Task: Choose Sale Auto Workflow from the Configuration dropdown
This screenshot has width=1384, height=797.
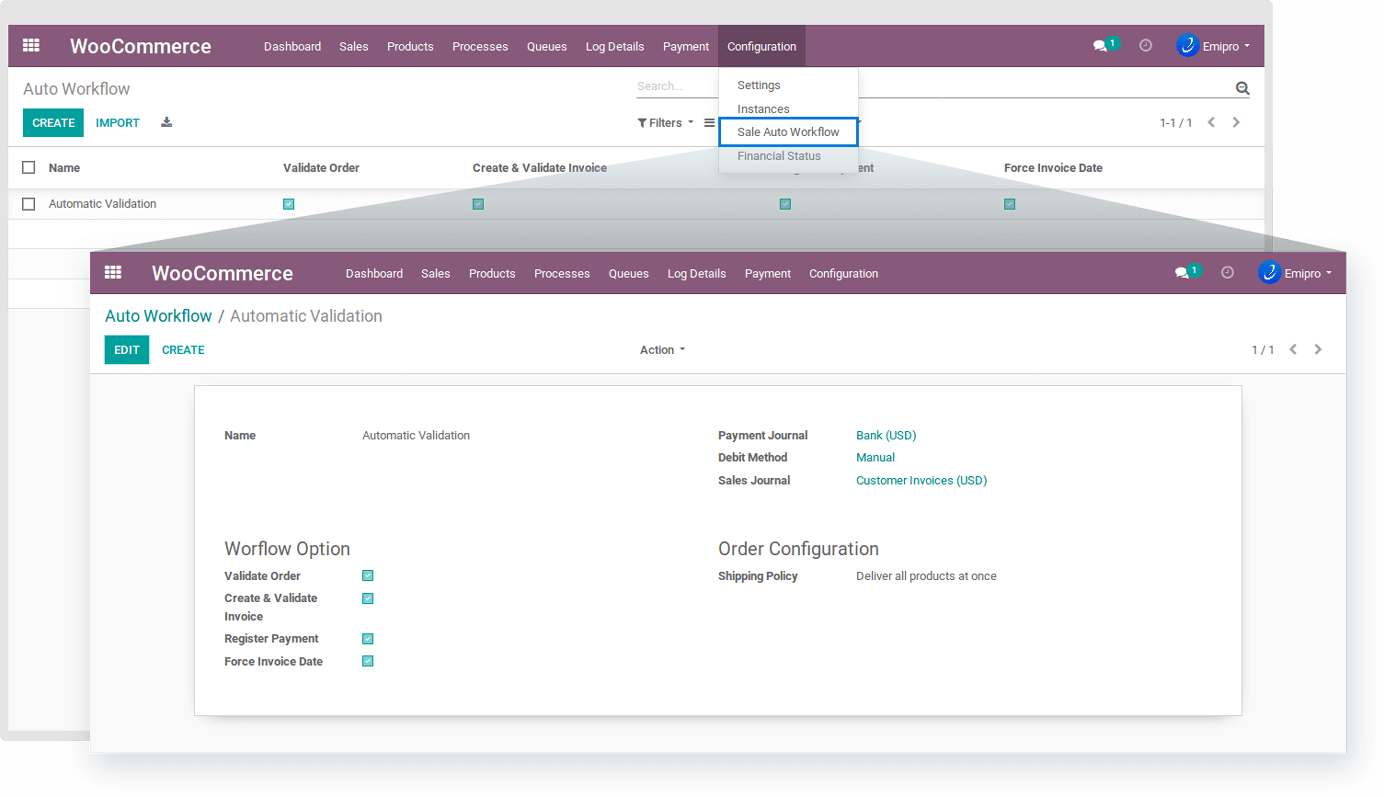Action: (x=788, y=132)
